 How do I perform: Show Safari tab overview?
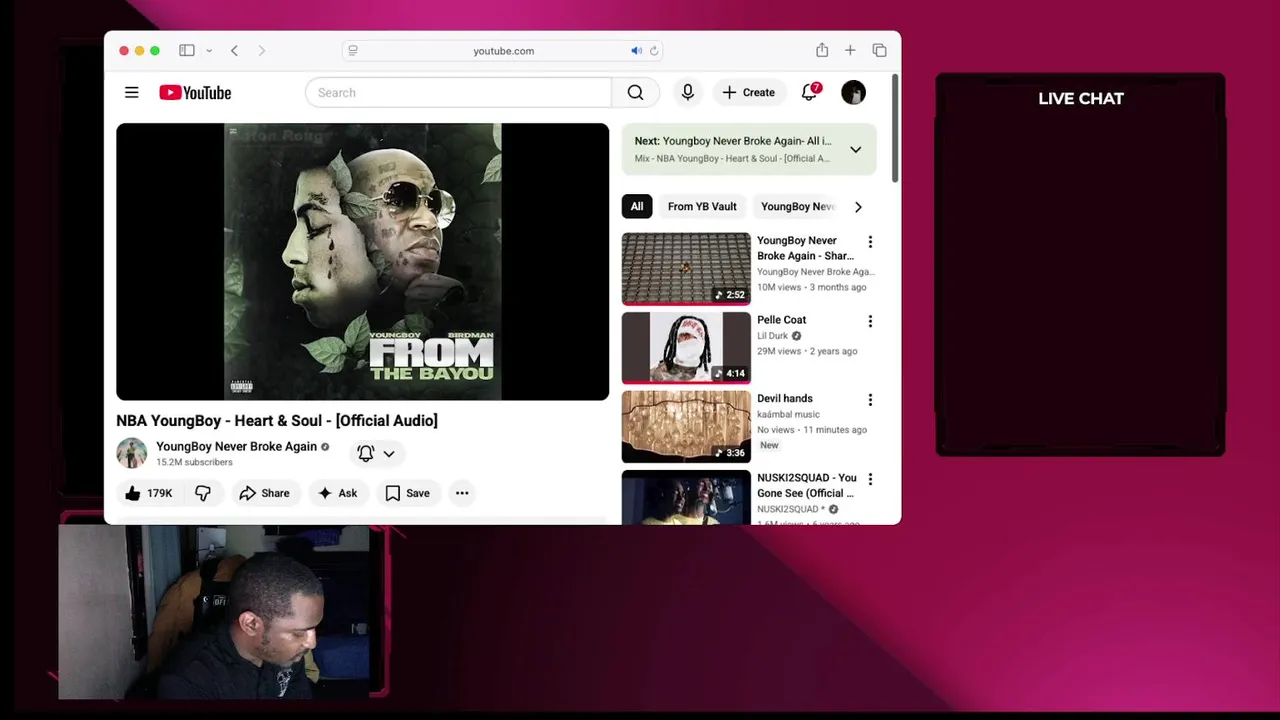point(879,50)
